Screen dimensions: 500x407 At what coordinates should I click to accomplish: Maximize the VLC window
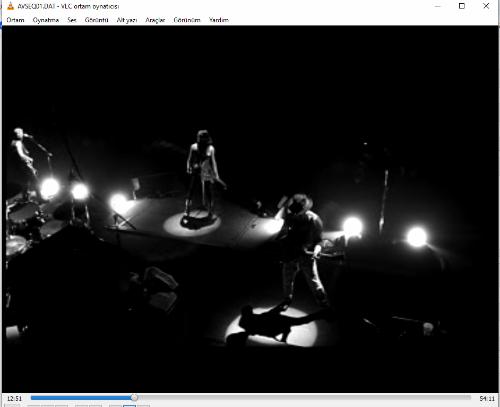pos(462,6)
